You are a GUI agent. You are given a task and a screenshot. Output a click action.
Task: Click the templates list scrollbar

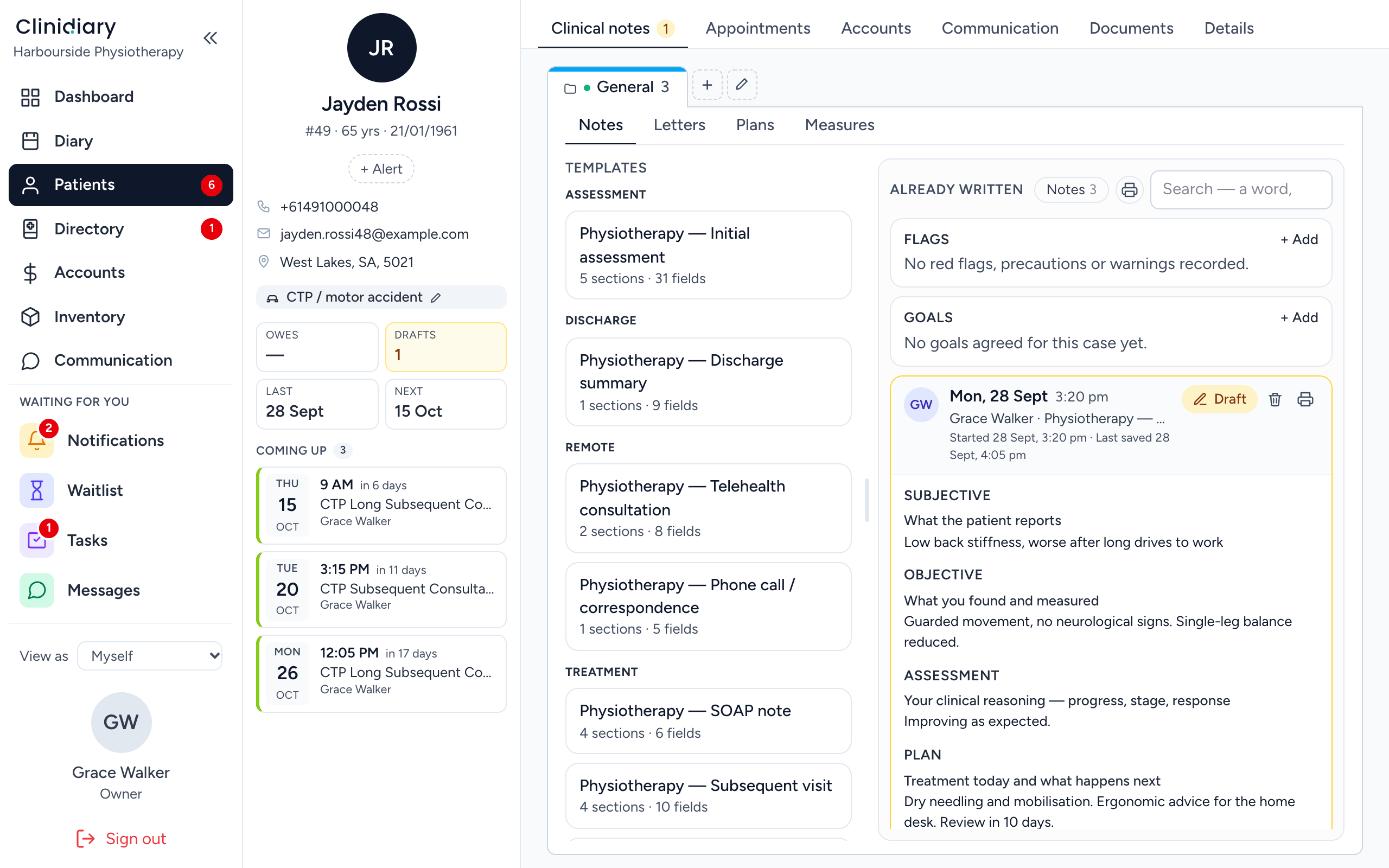[x=866, y=500]
